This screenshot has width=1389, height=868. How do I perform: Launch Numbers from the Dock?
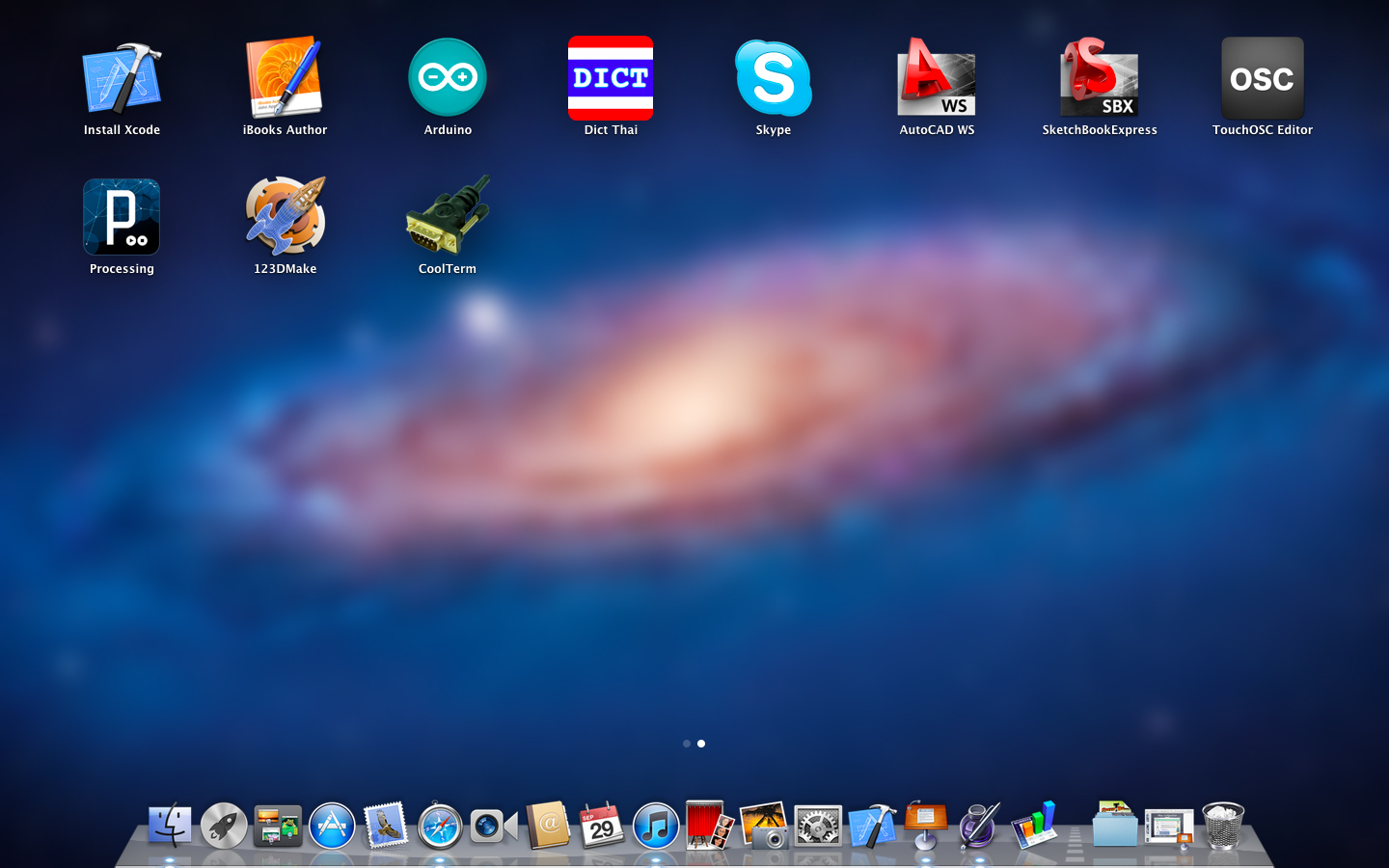tap(1034, 827)
